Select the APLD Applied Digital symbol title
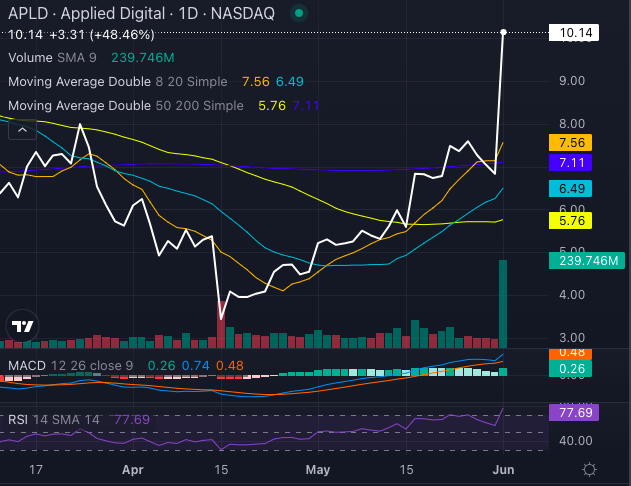Viewport: 631px width, 486px height. coord(141,14)
